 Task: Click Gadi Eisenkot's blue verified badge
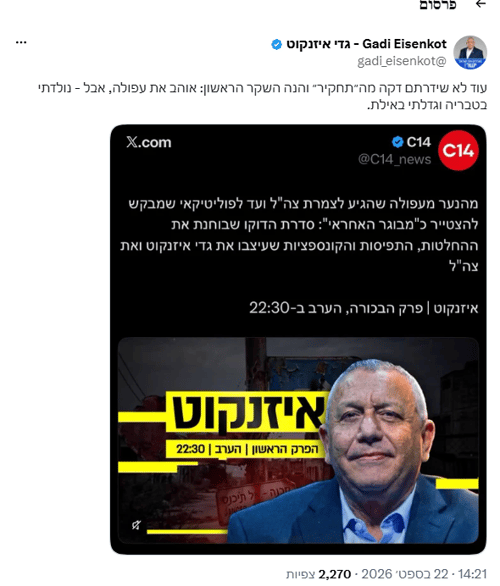(276, 44)
